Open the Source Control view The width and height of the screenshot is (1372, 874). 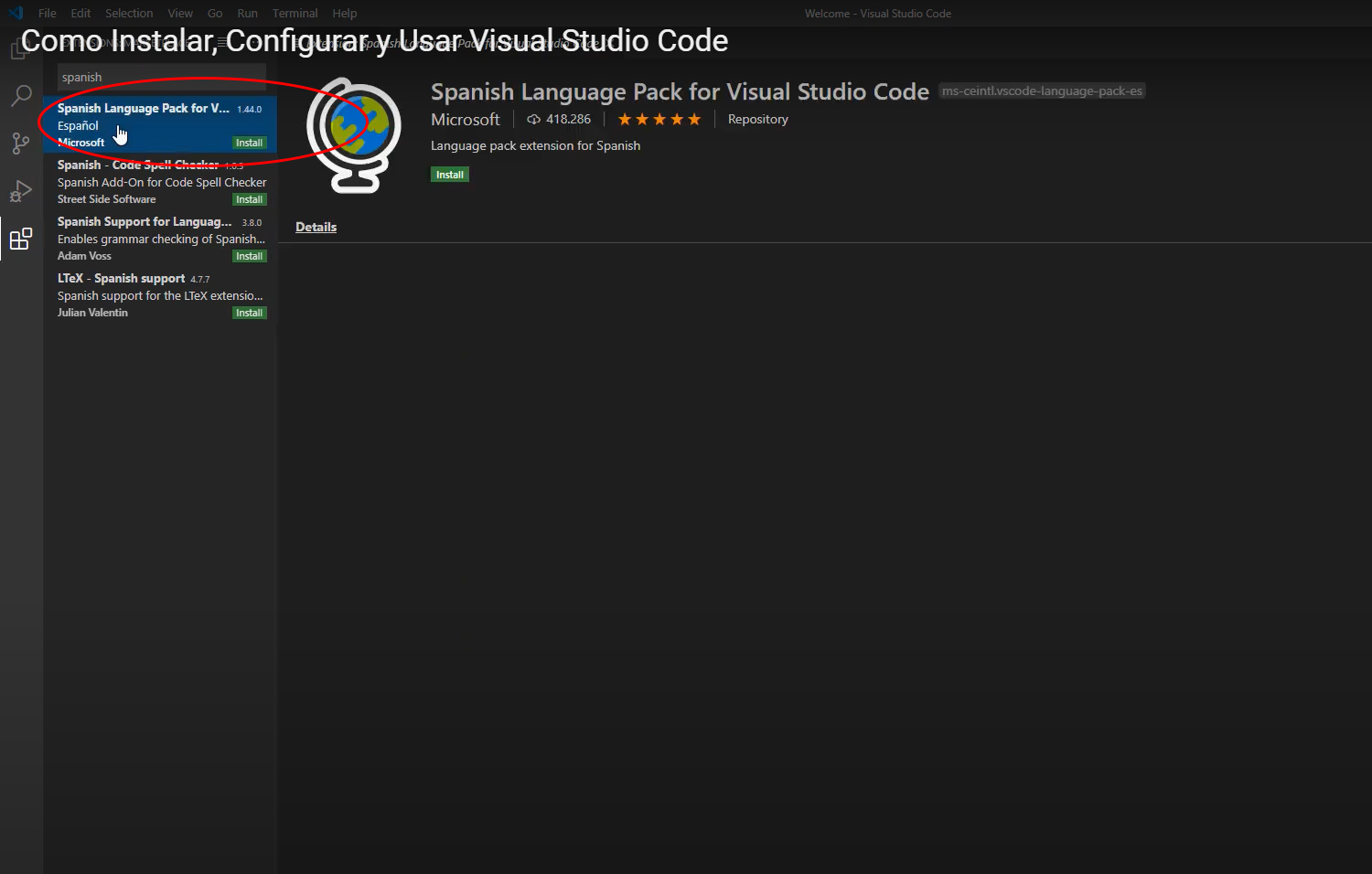pos(21,144)
